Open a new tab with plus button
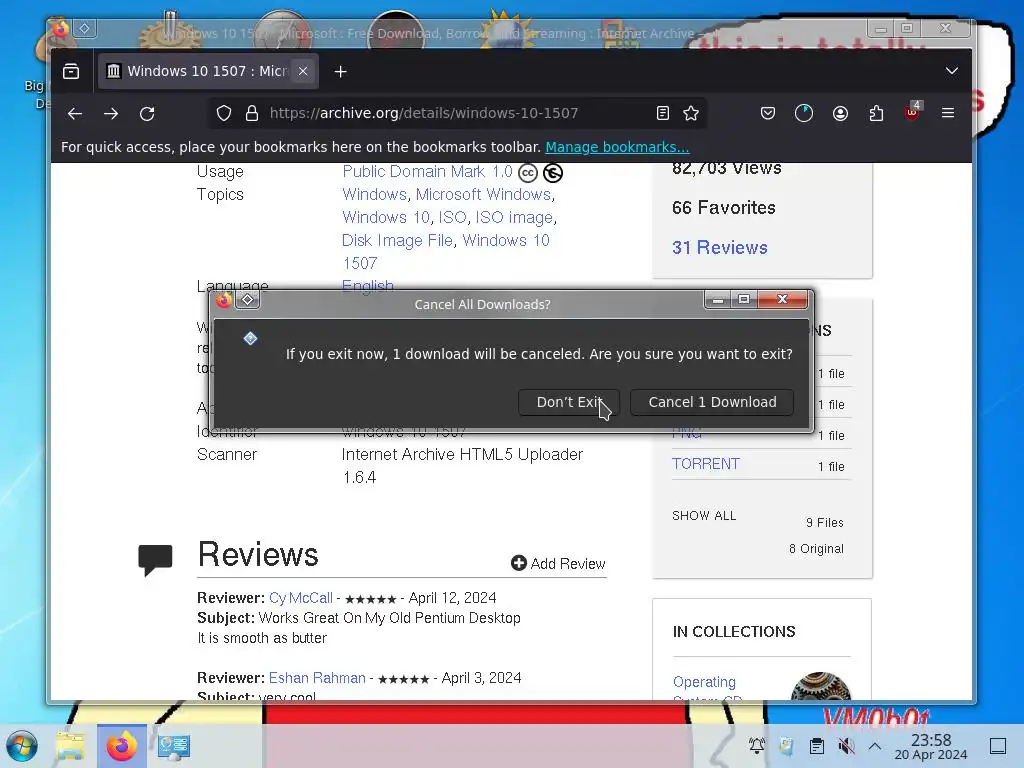The height and width of the screenshot is (768, 1024). 340,71
